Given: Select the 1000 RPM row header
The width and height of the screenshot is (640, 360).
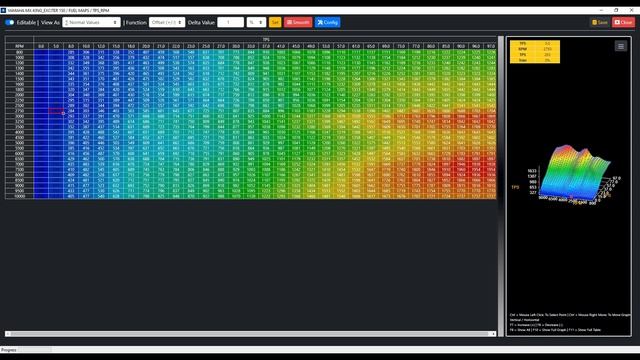Looking at the screenshot, I should tap(19, 58).
